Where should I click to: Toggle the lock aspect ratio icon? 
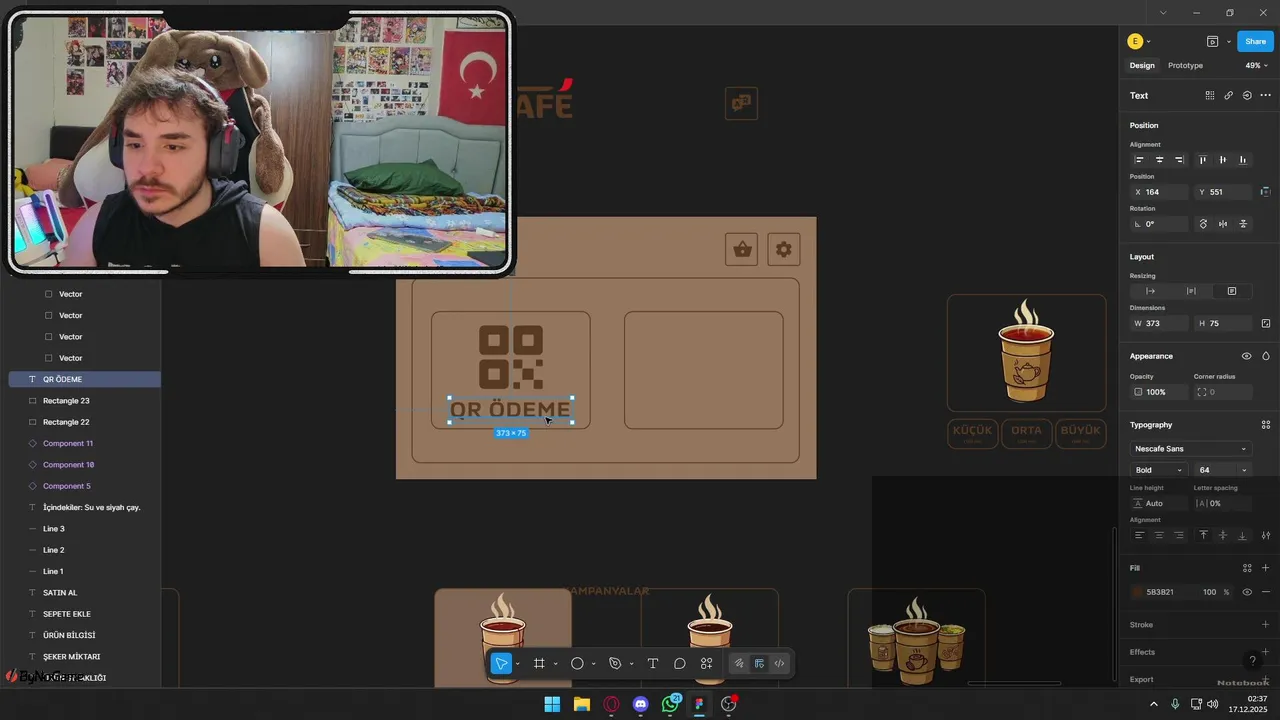coord(1266,324)
